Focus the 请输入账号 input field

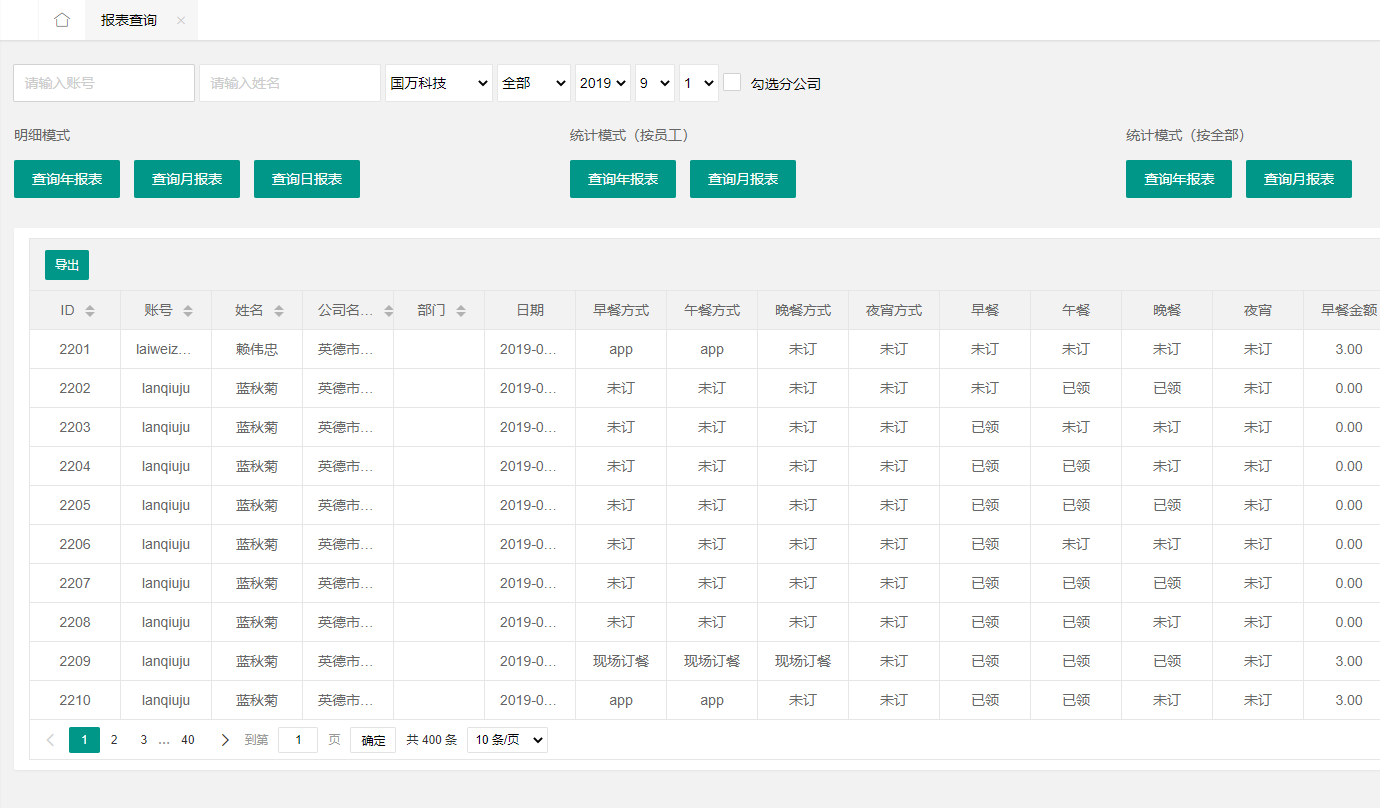pos(104,83)
